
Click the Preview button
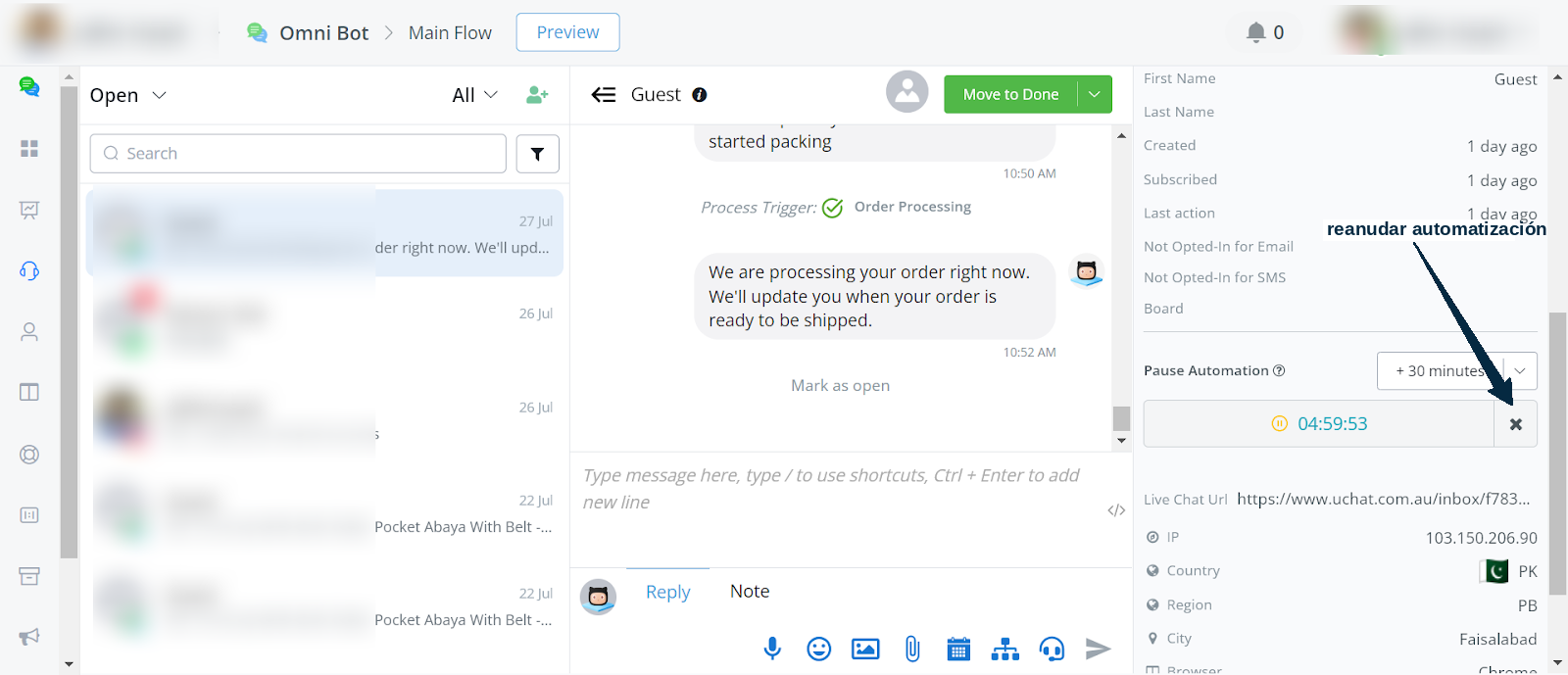(x=568, y=32)
